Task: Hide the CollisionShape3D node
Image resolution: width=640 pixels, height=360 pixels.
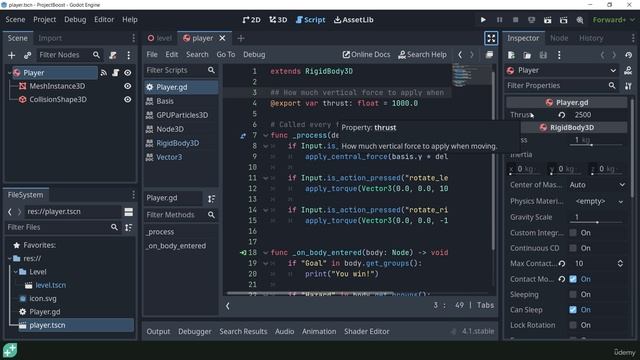Action: tap(128, 100)
